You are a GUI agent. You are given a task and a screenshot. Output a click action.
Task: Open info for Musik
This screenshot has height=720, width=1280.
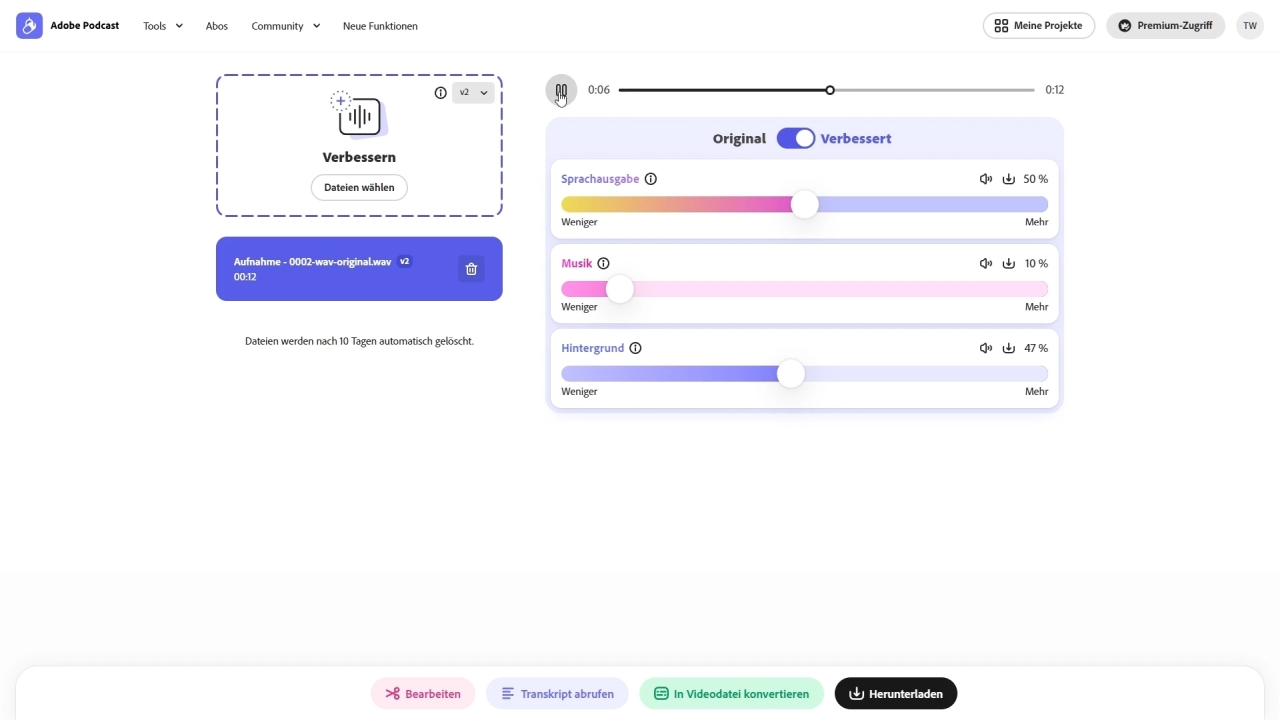coord(603,264)
